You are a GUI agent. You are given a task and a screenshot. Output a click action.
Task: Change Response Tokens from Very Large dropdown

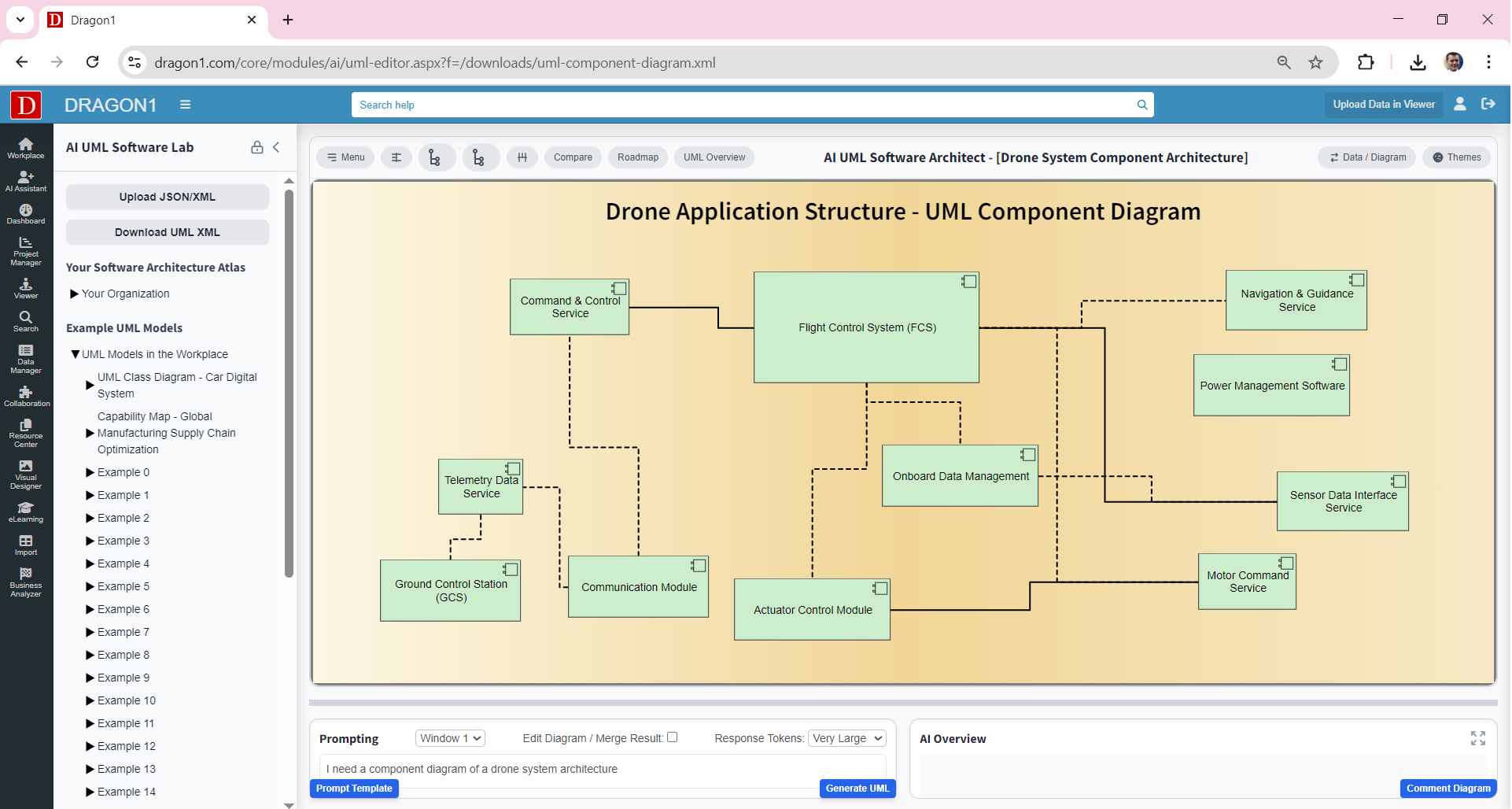846,738
